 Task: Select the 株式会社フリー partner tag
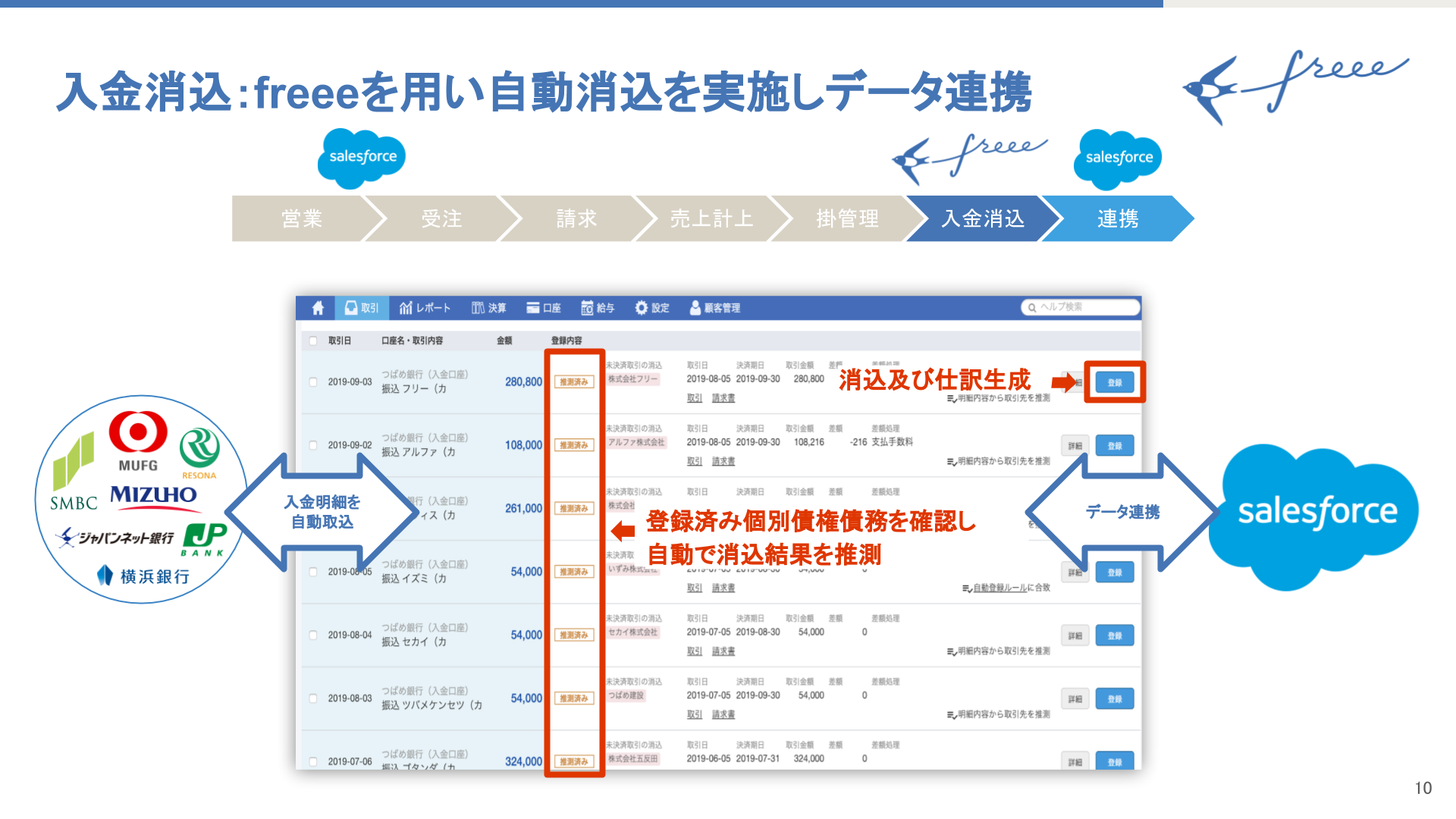633,379
